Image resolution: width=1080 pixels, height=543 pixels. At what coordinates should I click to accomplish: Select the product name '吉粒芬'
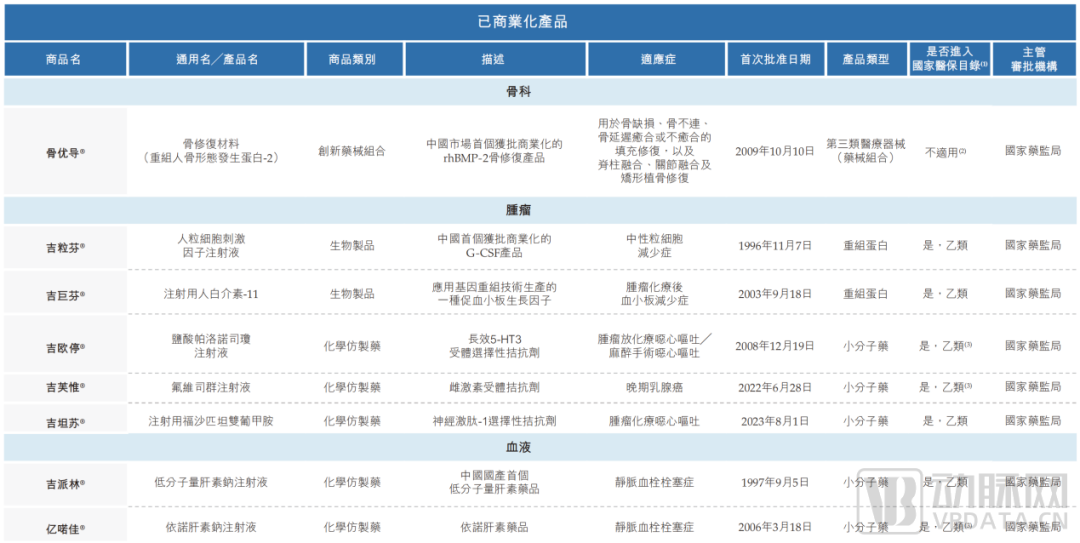click(x=65, y=246)
